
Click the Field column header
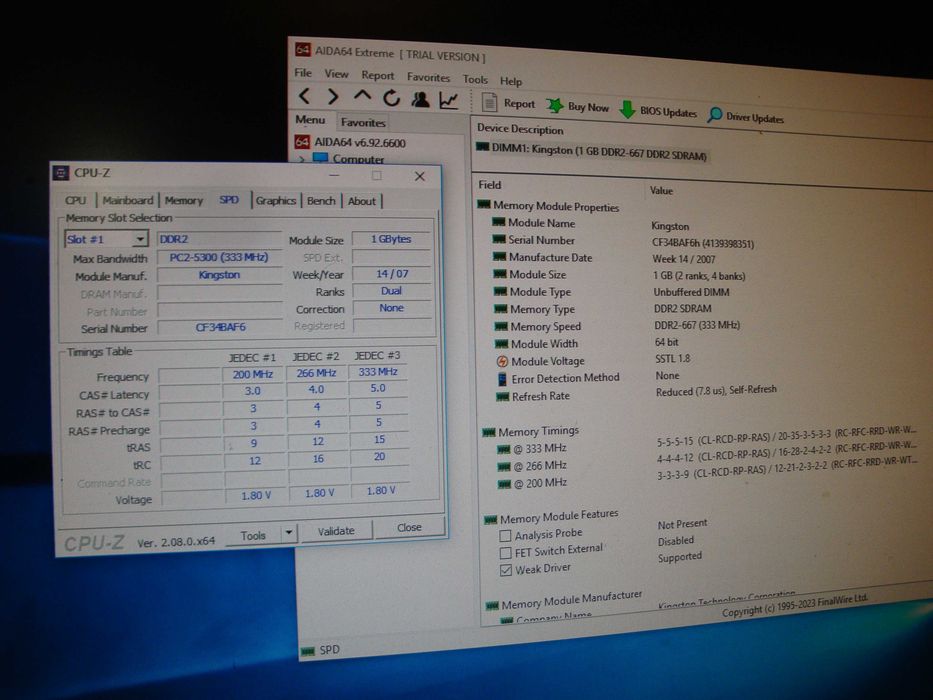(490, 185)
